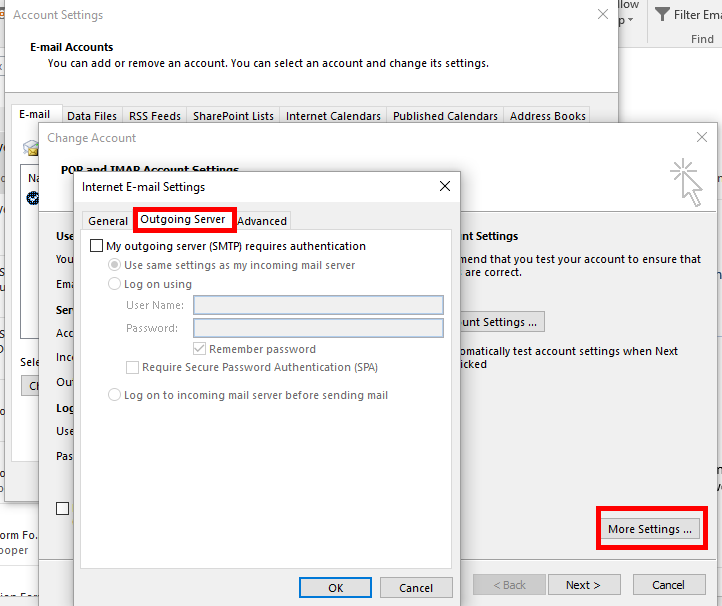The height and width of the screenshot is (606, 722).
Task: Open the Outgoing Server tab
Action: pyautogui.click(x=183, y=219)
